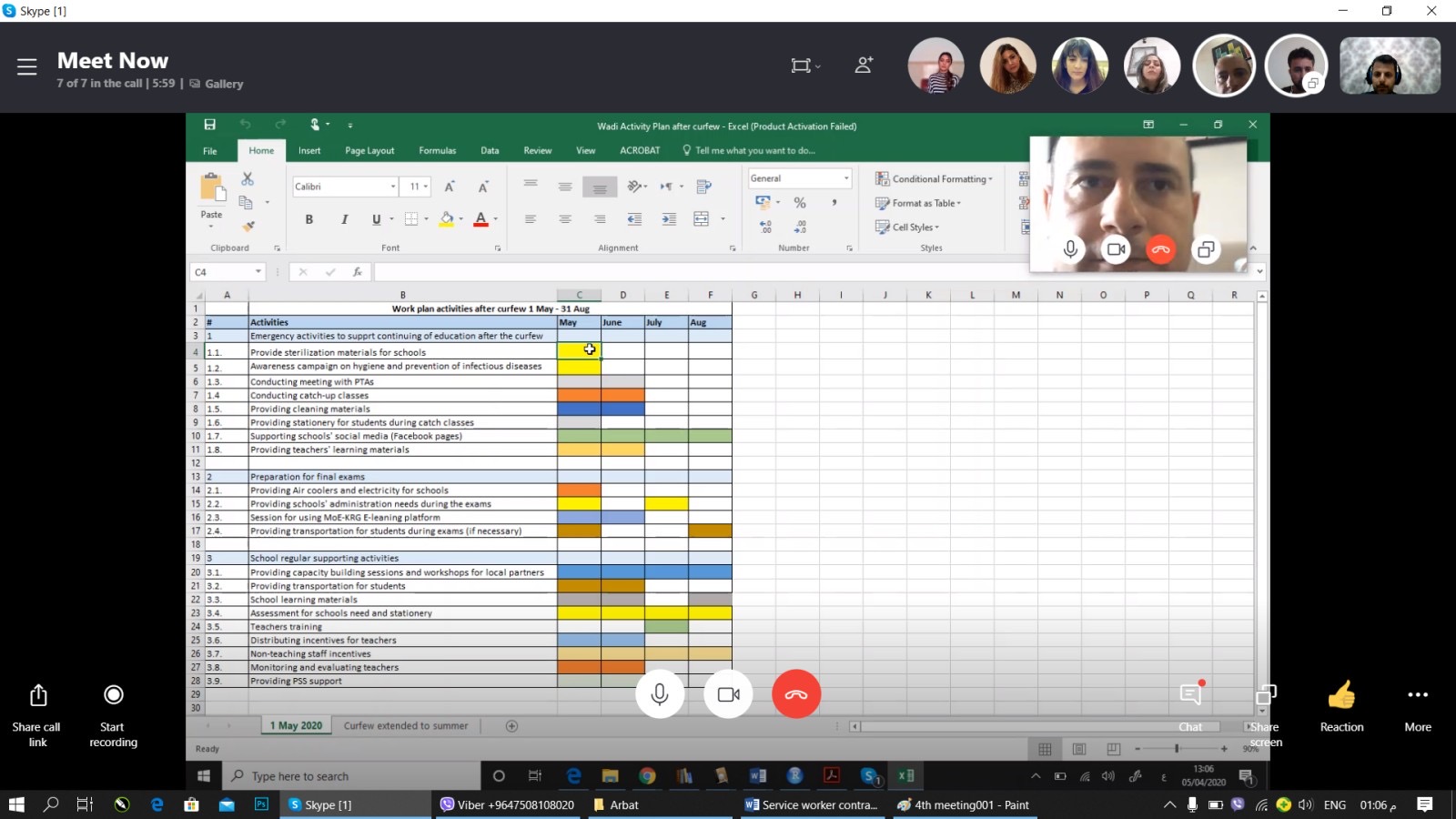Open Microsoft Edge from the taskbar
This screenshot has height=819, width=1456.
[157, 804]
